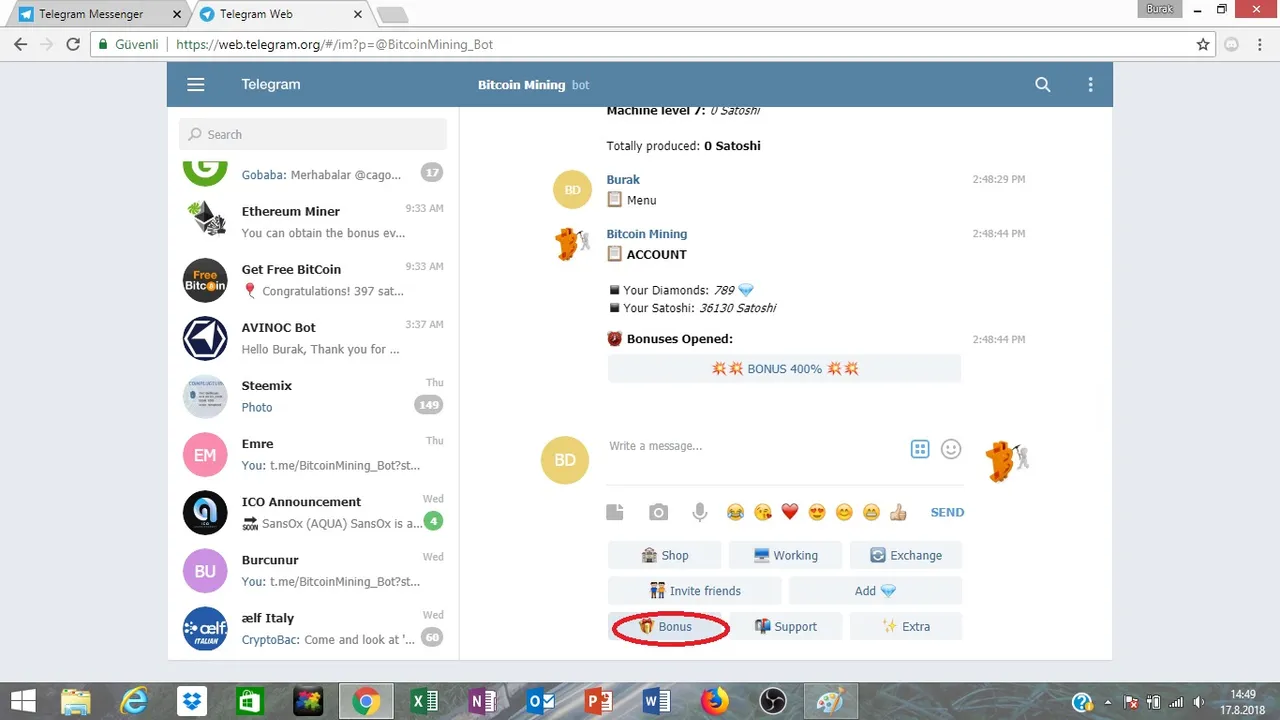
Task: Open Outlook from the taskbar
Action: click(x=541, y=702)
